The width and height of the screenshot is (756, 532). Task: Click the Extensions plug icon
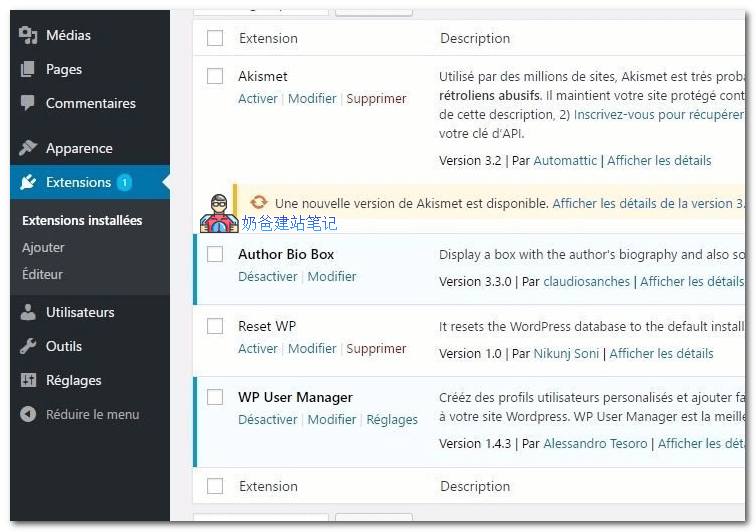click(x=27, y=182)
